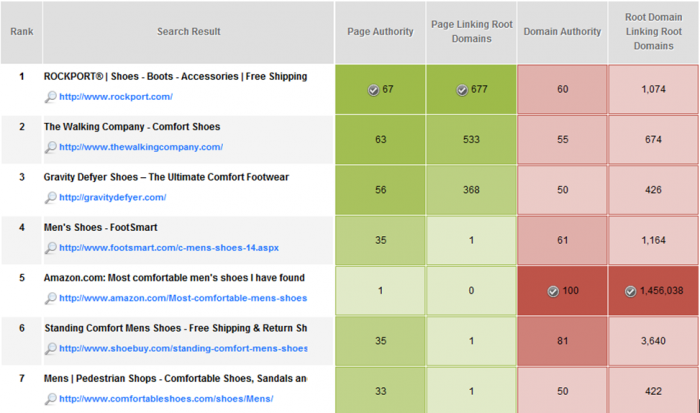This screenshot has width=700, height=413.
Task: Select Standing Comfort Mens Shoes title
Action: (x=175, y=328)
